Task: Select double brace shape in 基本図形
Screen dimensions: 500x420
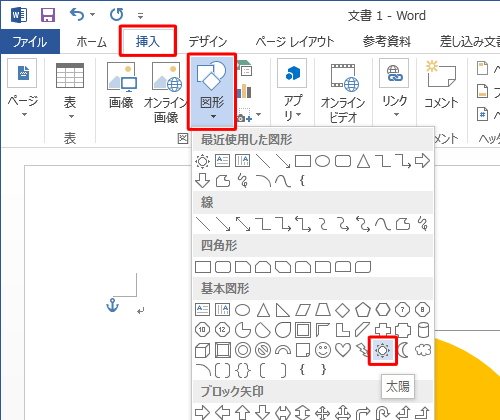Action: point(243,370)
